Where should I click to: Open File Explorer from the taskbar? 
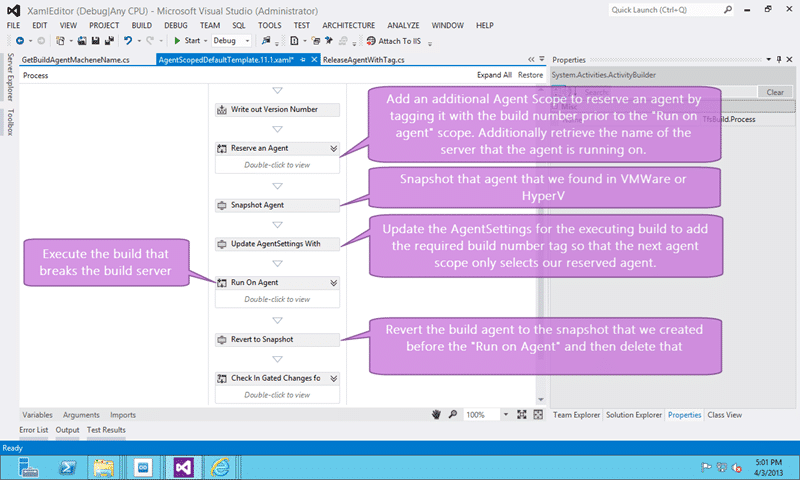[x=104, y=467]
